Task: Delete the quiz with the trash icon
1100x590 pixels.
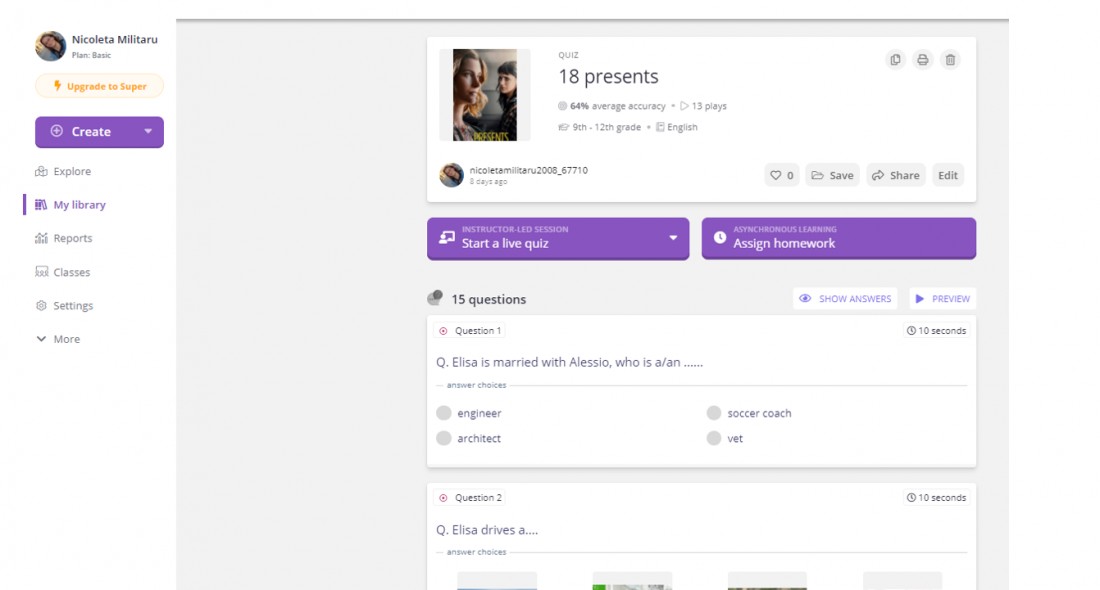Action: 950,60
